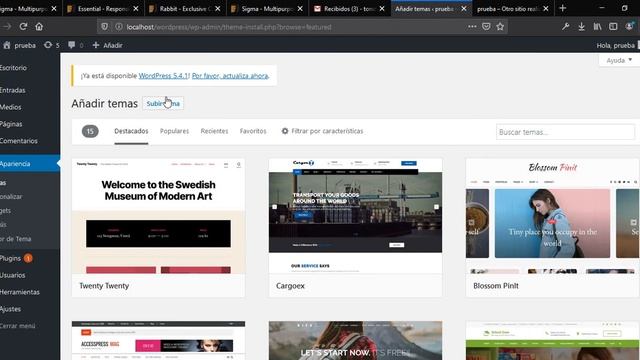Viewport: 640px width, 360px height.
Task: Go to the browser home page icon
Action: [x=39, y=27]
